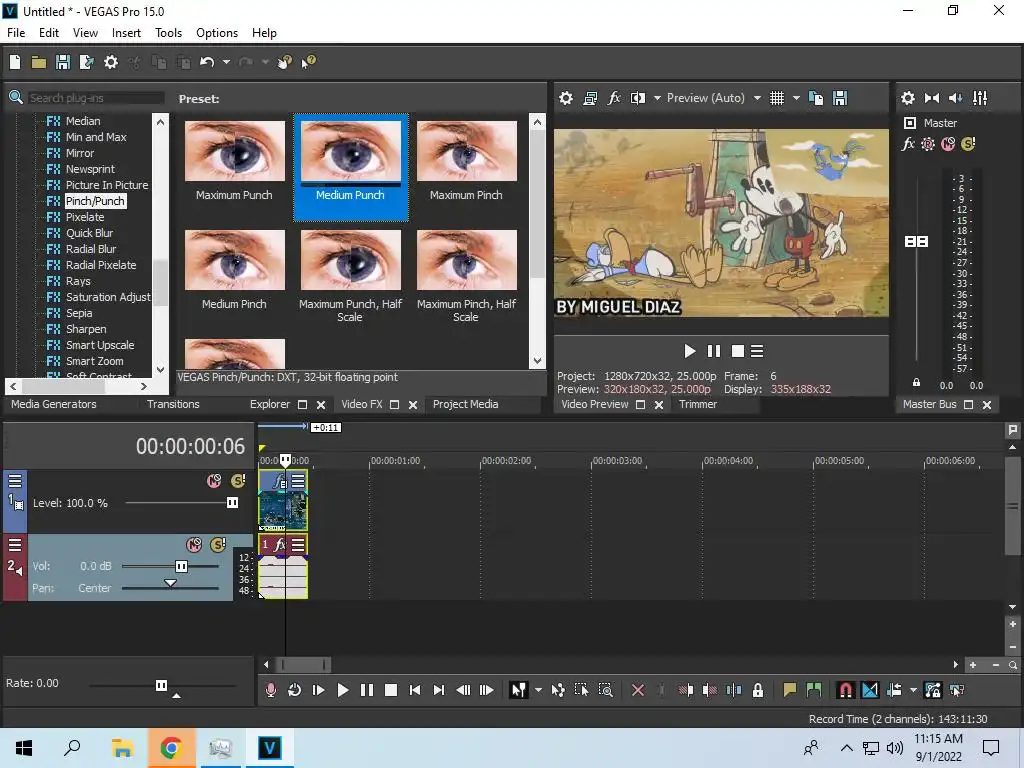Mute video track 1
The height and width of the screenshot is (768, 1024).
click(214, 481)
